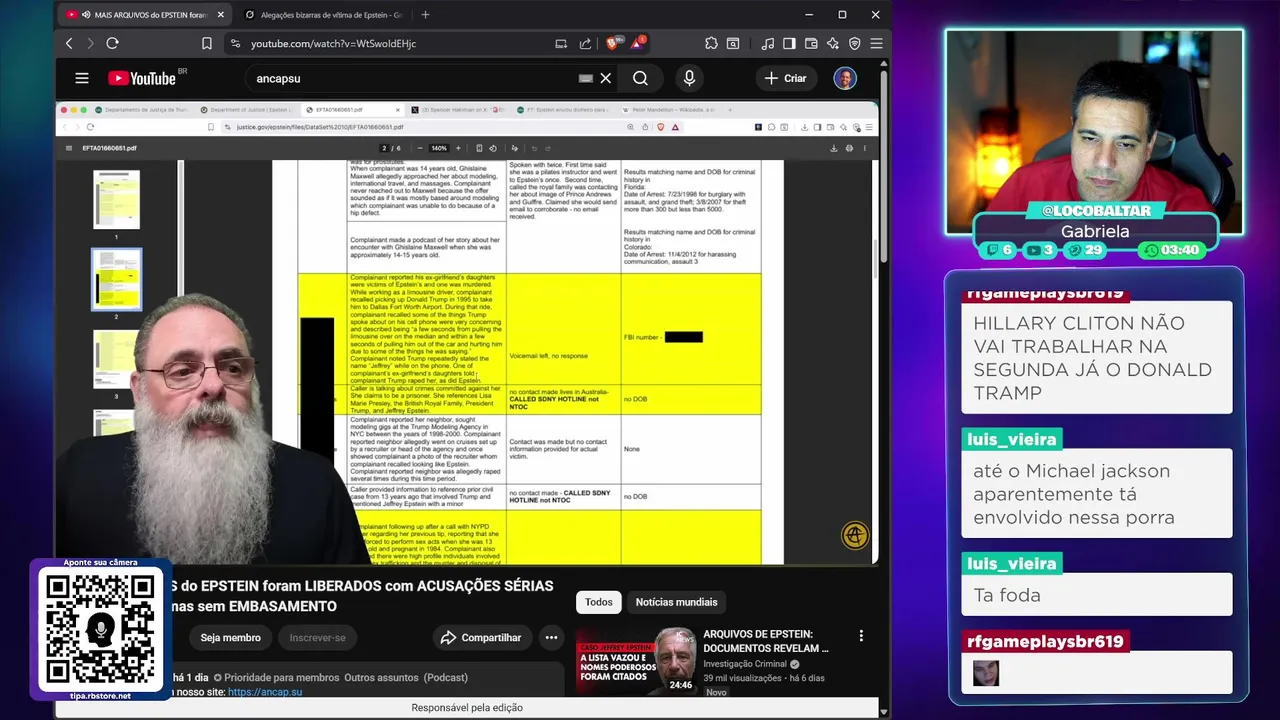Clear the YouTube search box text
Viewport: 1280px width, 720px height.
coord(605,78)
